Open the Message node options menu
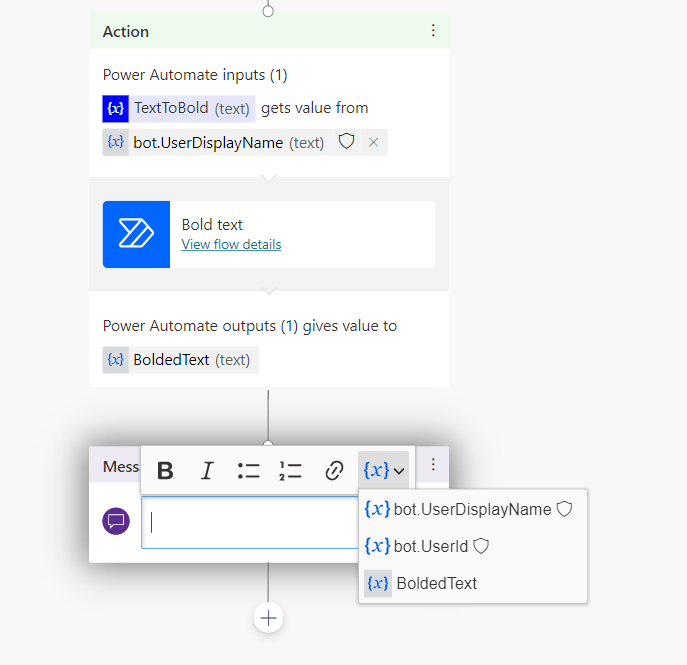This screenshot has width=687, height=665. (x=433, y=465)
